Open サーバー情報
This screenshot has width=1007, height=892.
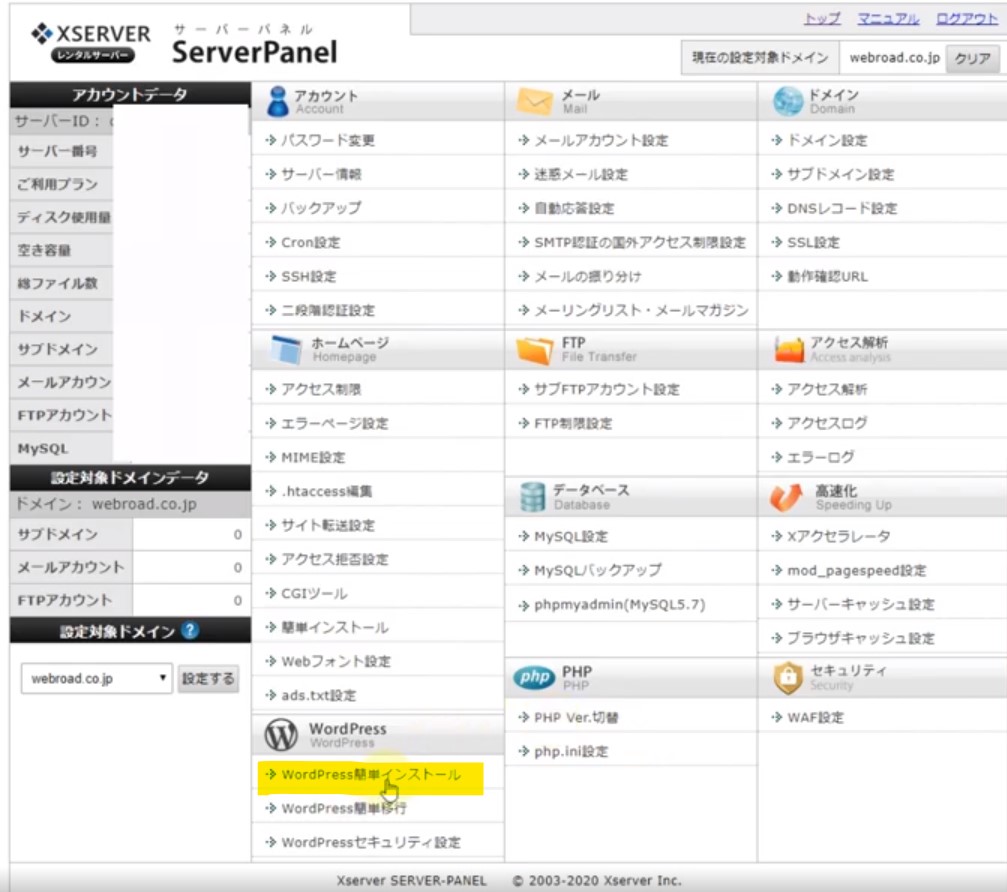point(320,174)
